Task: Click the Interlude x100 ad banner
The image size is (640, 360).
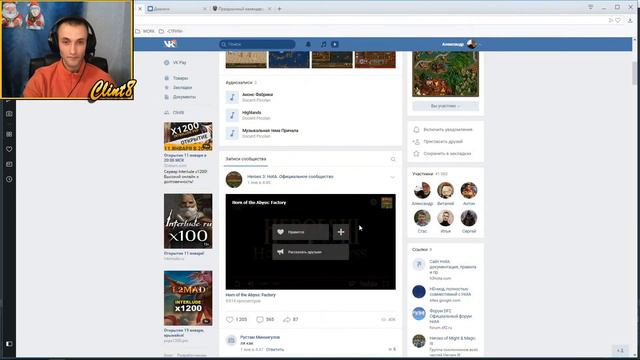Action: point(188,221)
